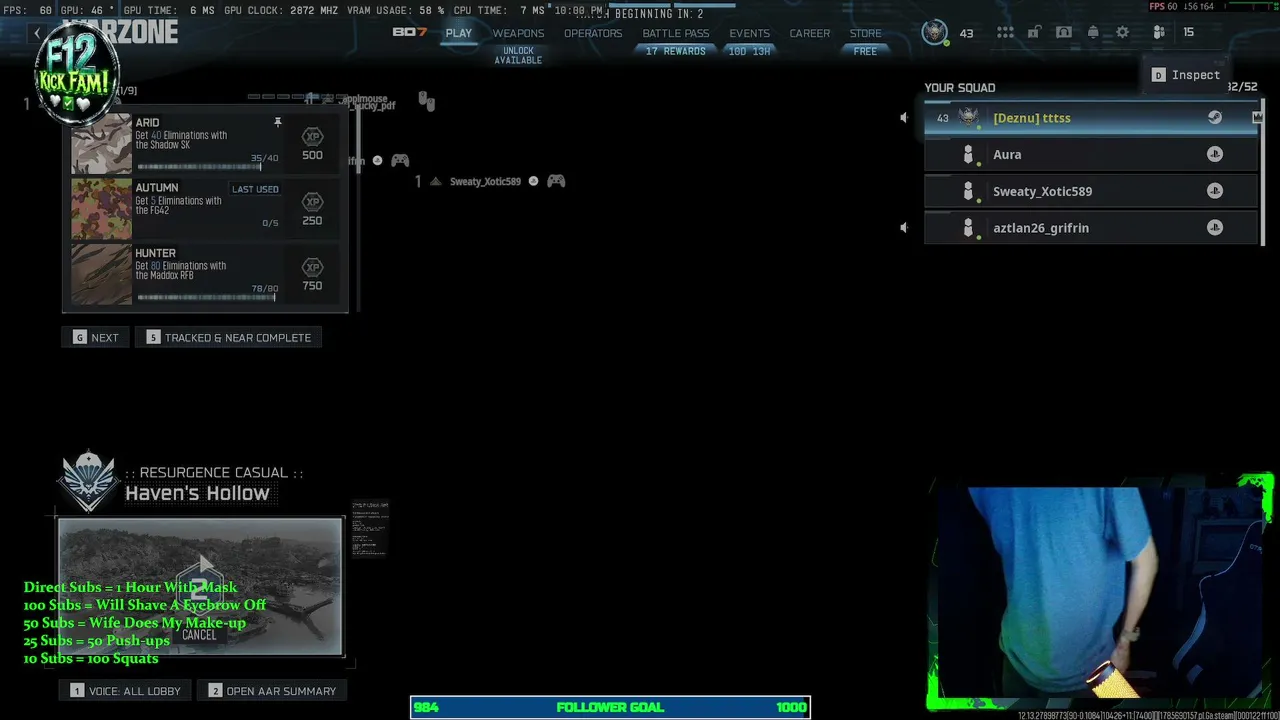The height and width of the screenshot is (720, 1280).
Task: Click the Resurgence Casual mode label
Action: coord(214,472)
